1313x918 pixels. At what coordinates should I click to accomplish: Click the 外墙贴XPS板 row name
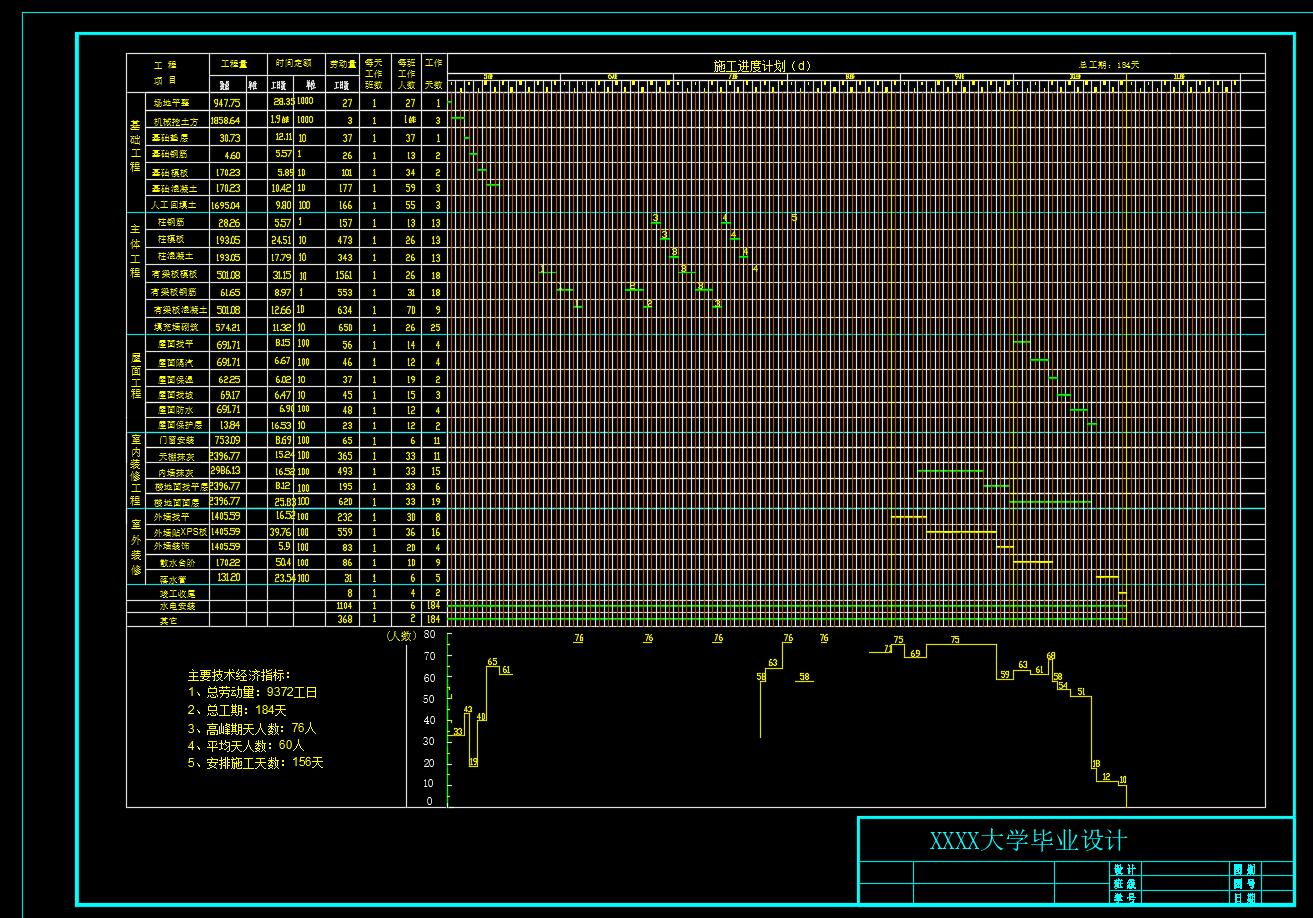(178, 532)
